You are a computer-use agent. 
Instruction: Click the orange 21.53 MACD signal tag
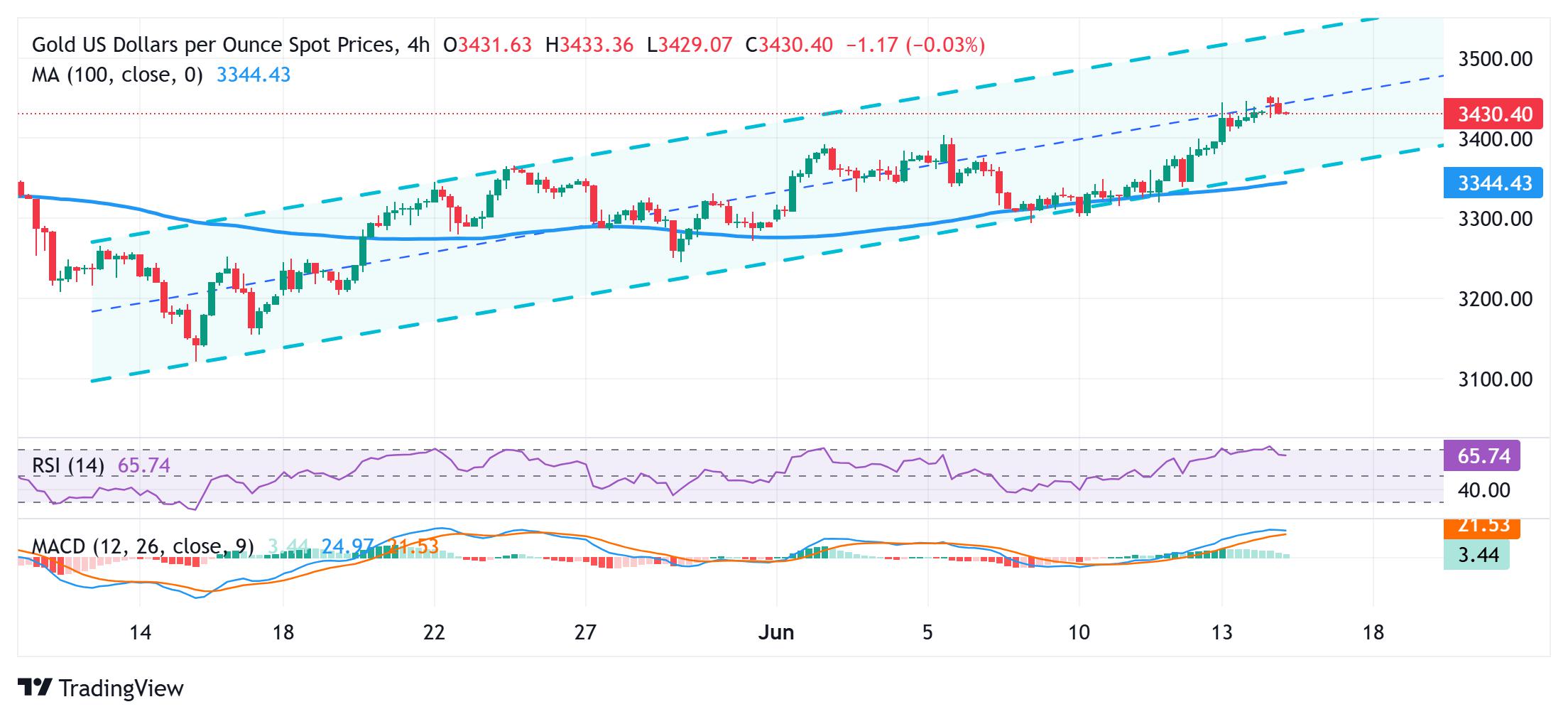[x=1482, y=527]
